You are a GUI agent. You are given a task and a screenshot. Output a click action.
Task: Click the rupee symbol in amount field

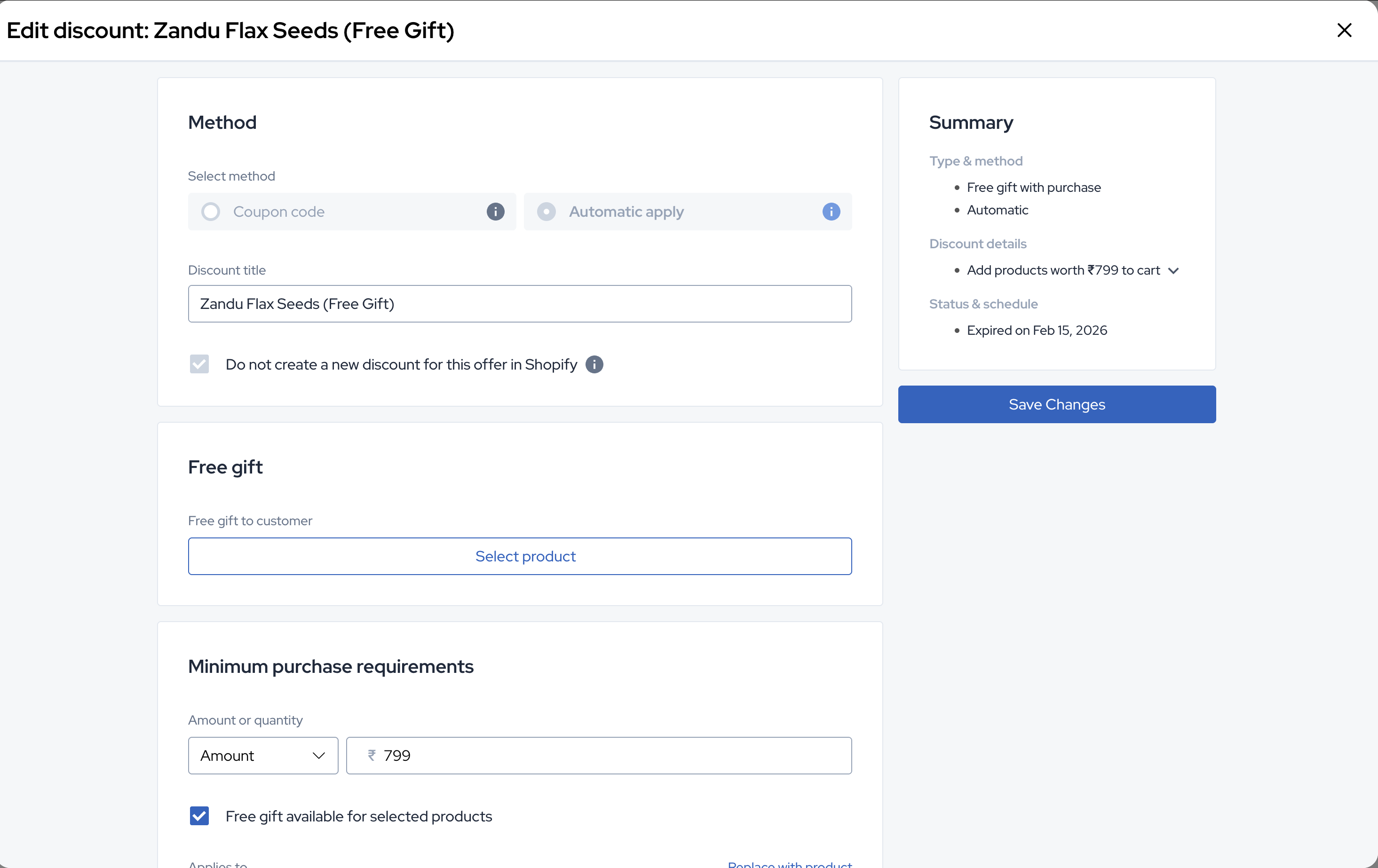click(372, 755)
